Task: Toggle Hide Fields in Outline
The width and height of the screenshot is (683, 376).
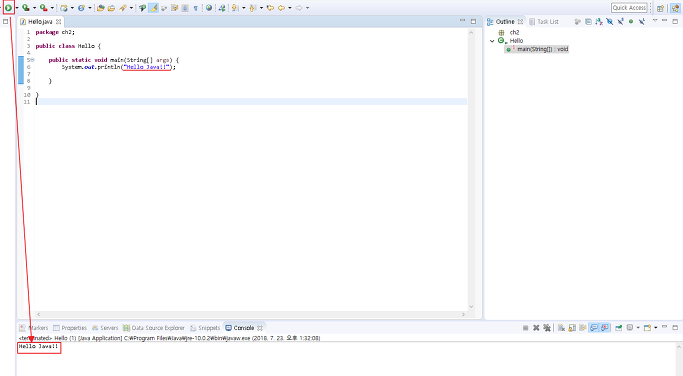Action: pos(609,21)
